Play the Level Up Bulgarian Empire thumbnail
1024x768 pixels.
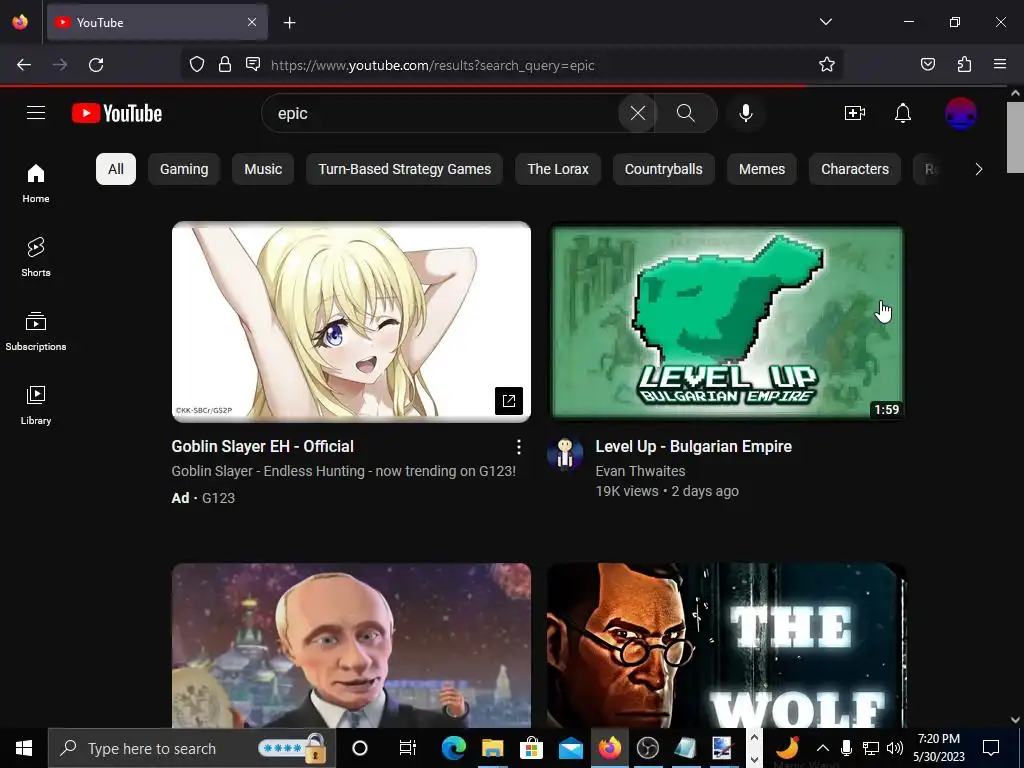pos(727,321)
